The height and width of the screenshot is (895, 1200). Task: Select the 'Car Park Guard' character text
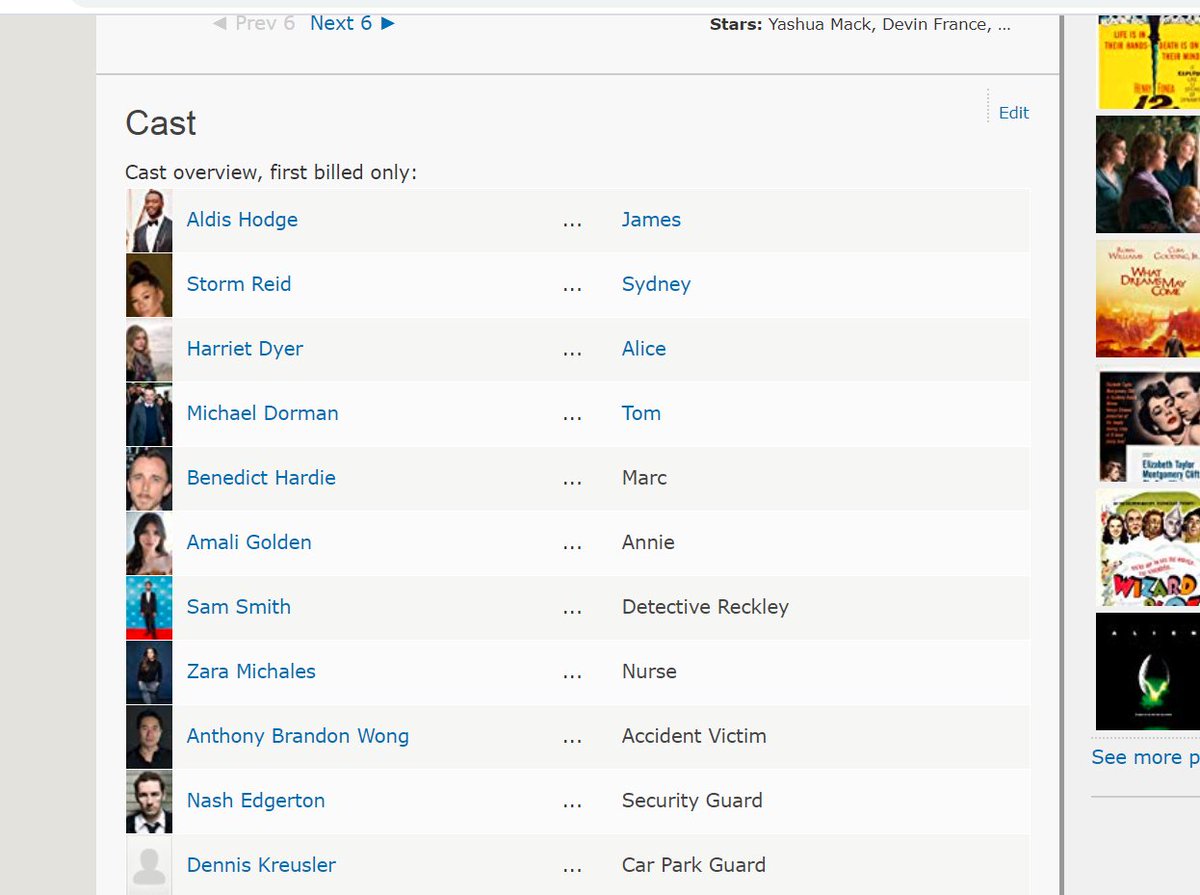point(694,865)
